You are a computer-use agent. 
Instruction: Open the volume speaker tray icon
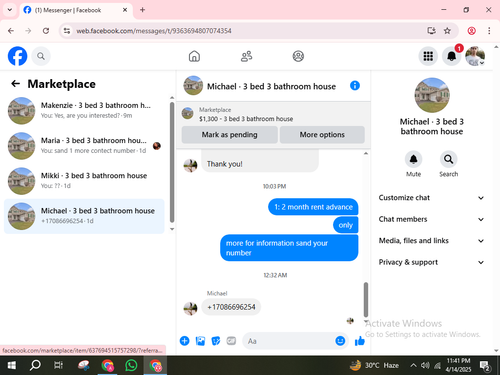[x=425, y=365]
